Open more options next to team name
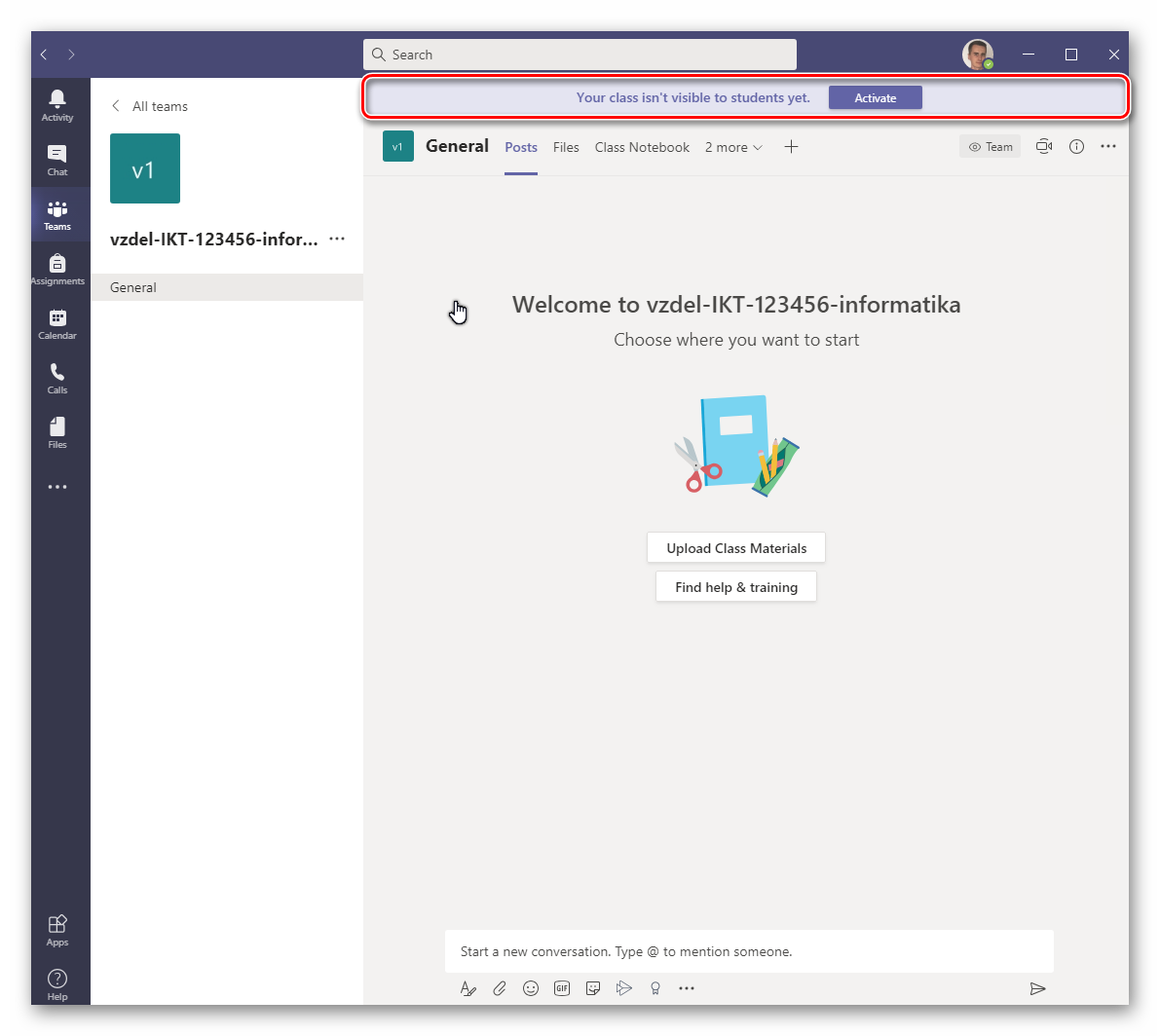Image resolution: width=1160 pixels, height=1036 pixels. click(x=337, y=239)
